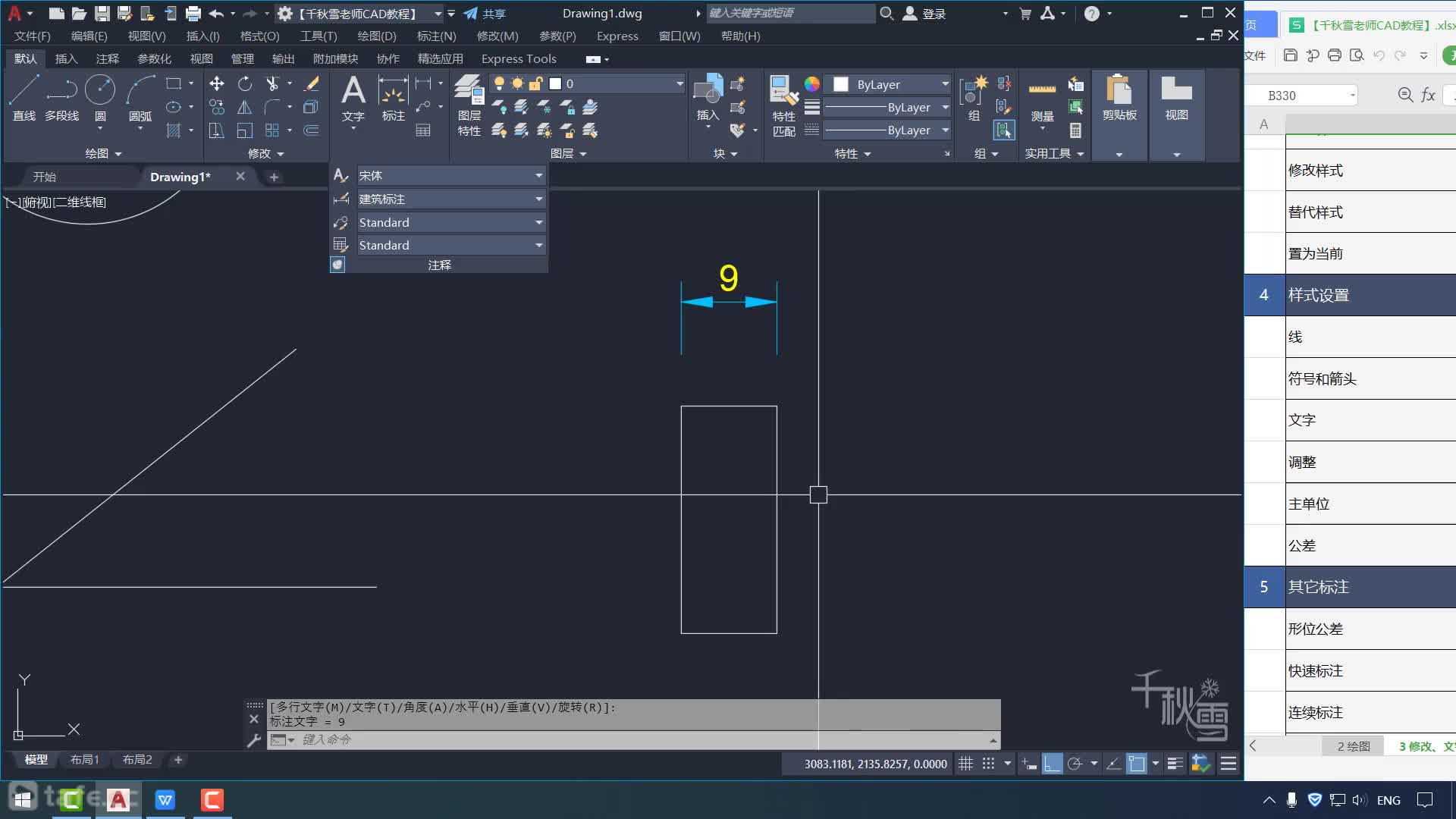This screenshot has width=1456, height=819.
Task: Toggle dynamic input in status bar
Action: point(1029,764)
